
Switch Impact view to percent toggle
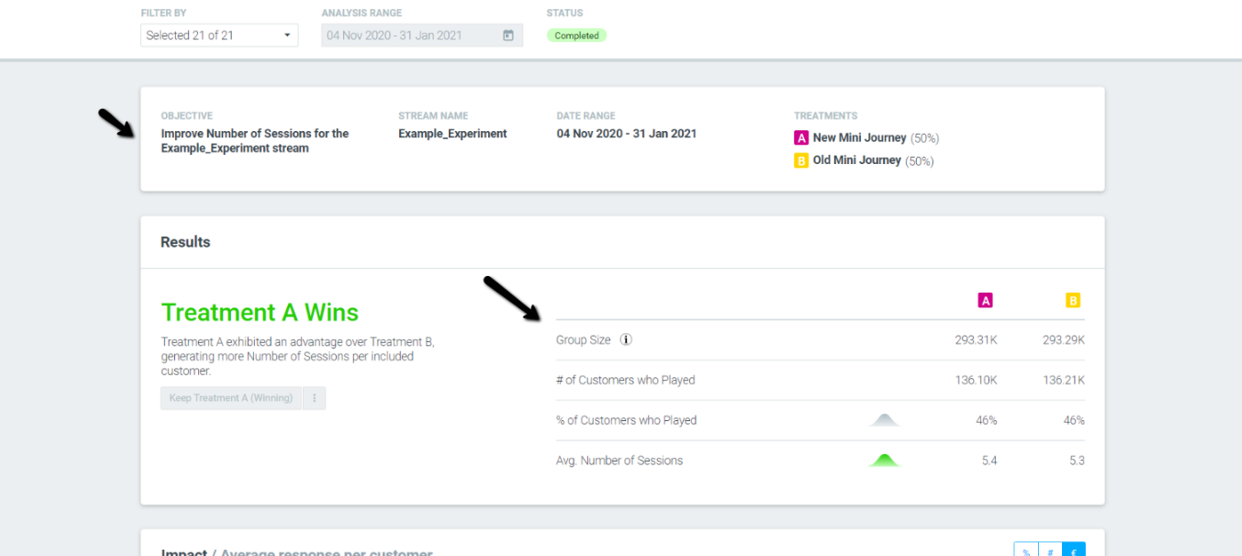1026,551
